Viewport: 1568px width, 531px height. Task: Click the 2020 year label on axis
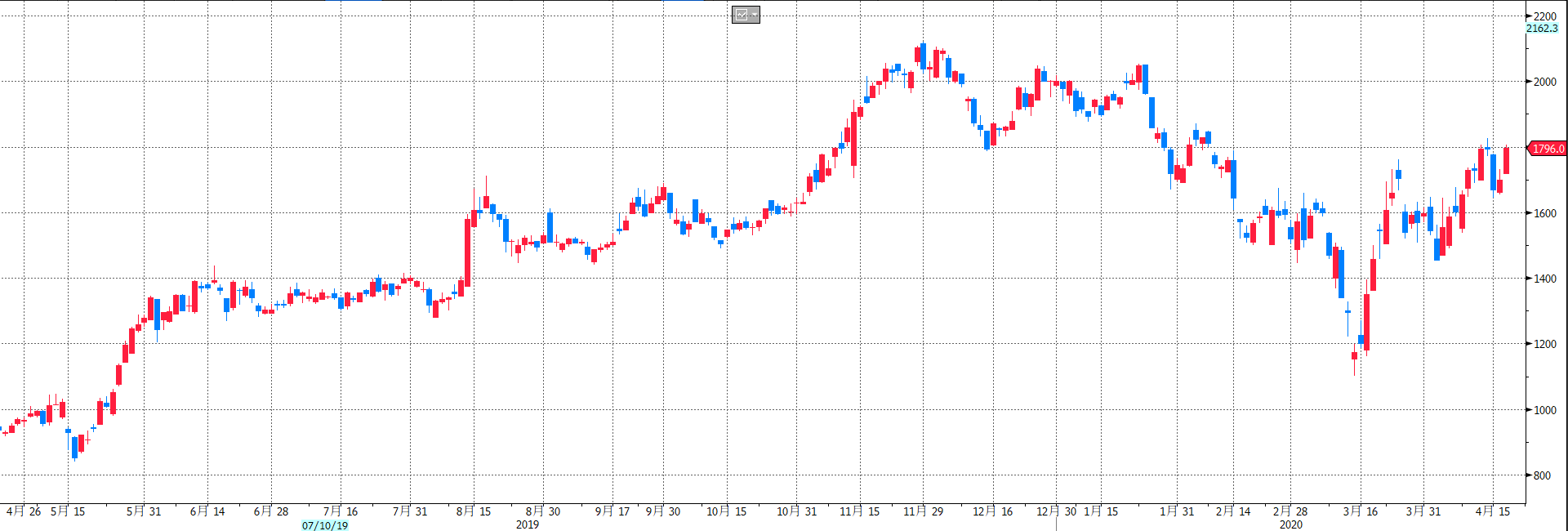pyautogui.click(x=1291, y=524)
